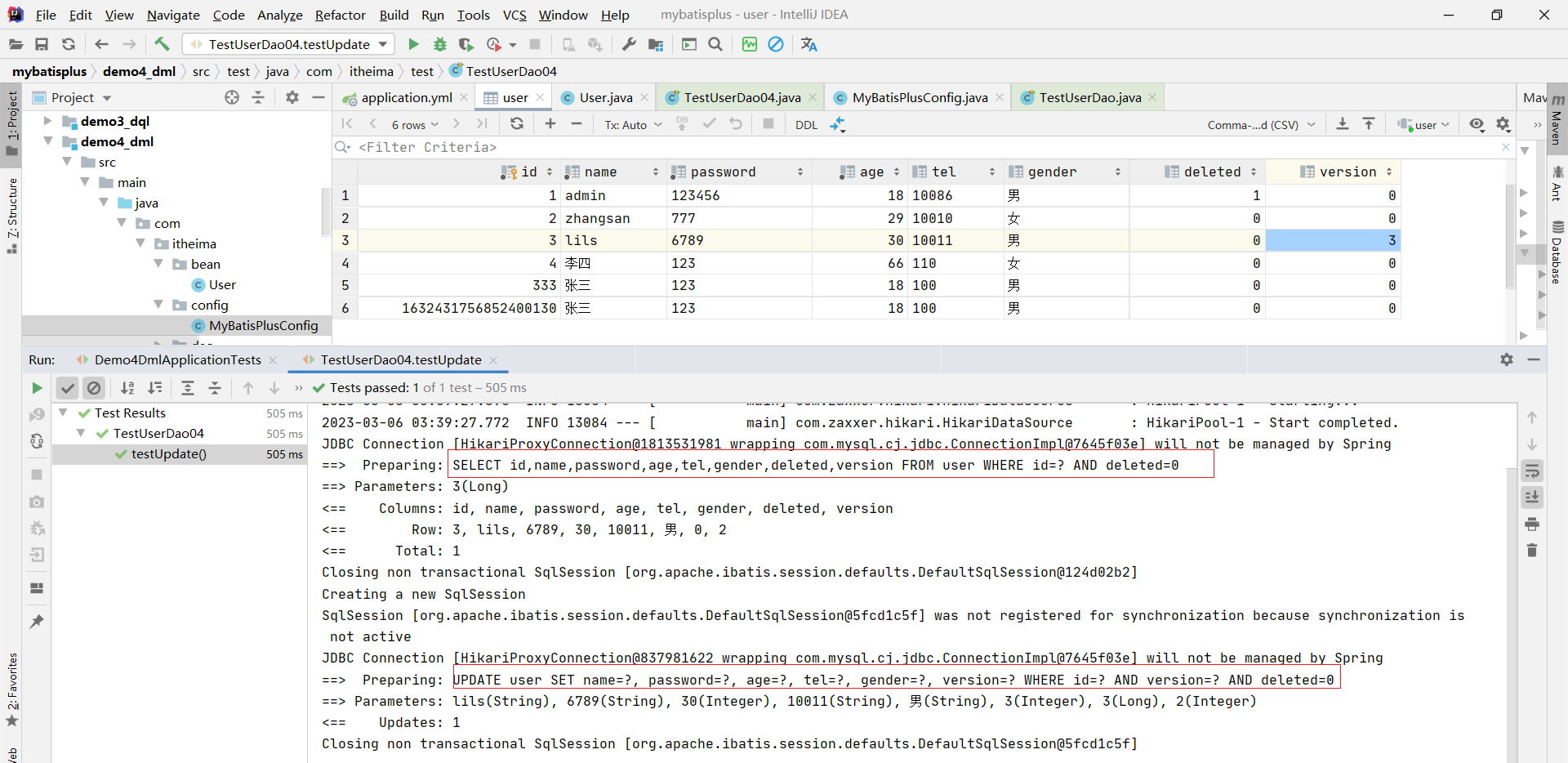Viewport: 1568px width, 763px height.
Task: Collapse the Test Results tree node
Action: point(63,413)
